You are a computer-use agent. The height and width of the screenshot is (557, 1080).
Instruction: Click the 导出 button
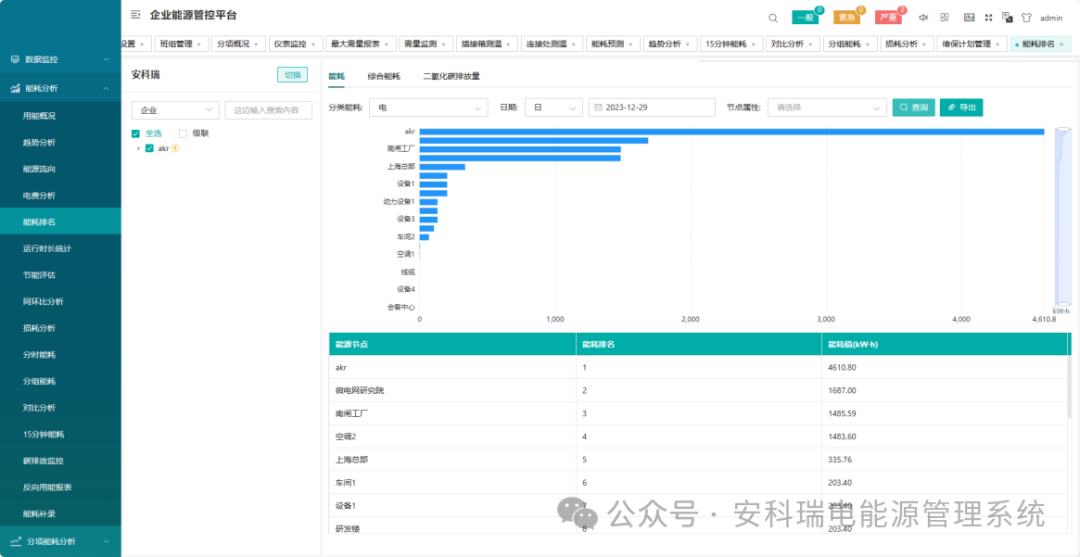pos(962,107)
